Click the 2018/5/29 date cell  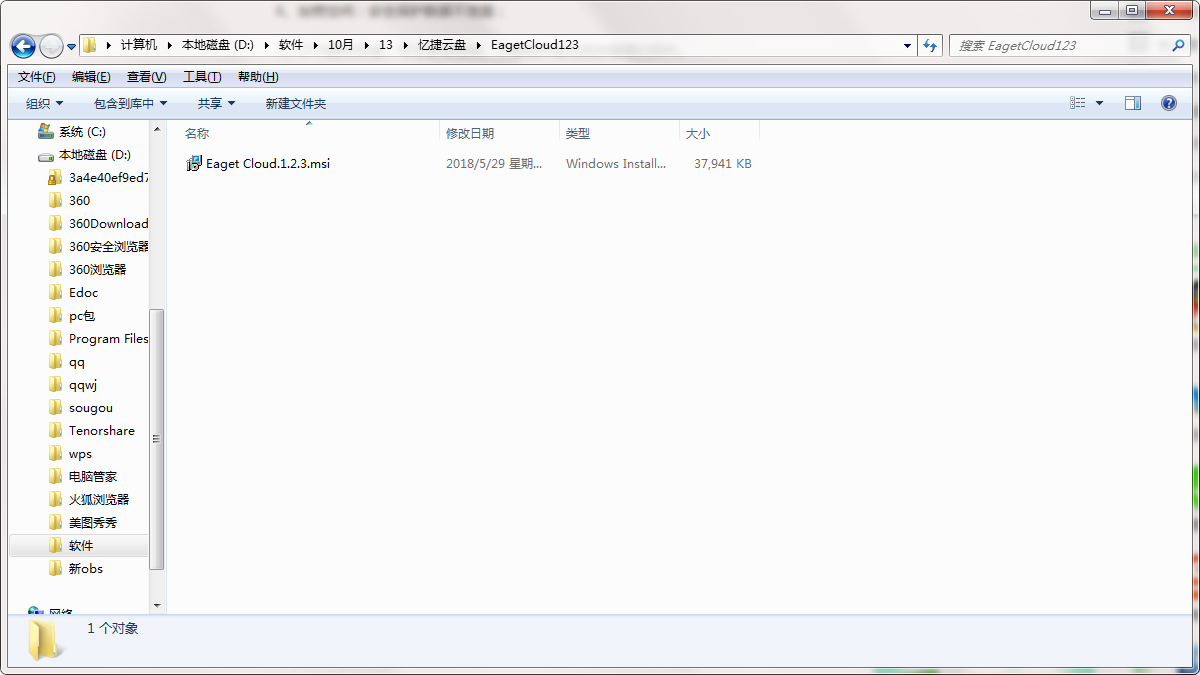[x=494, y=163]
